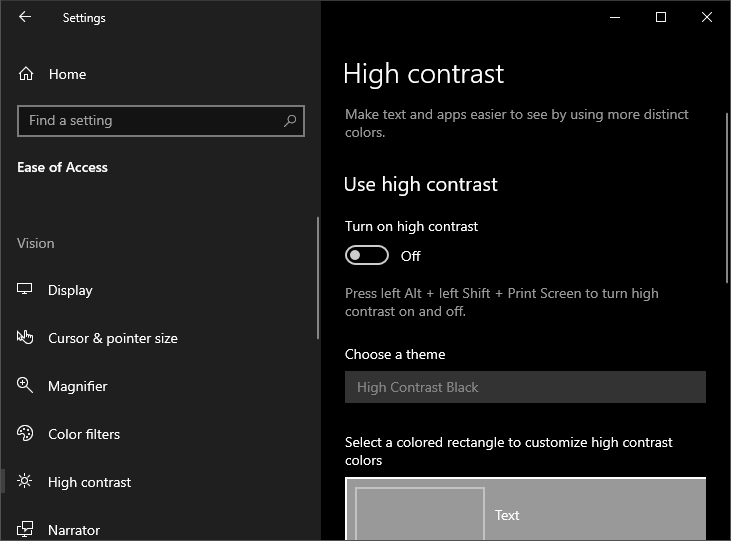Turn on the high contrast toggle
Screen dimensions: 731x541
[x=366, y=256]
